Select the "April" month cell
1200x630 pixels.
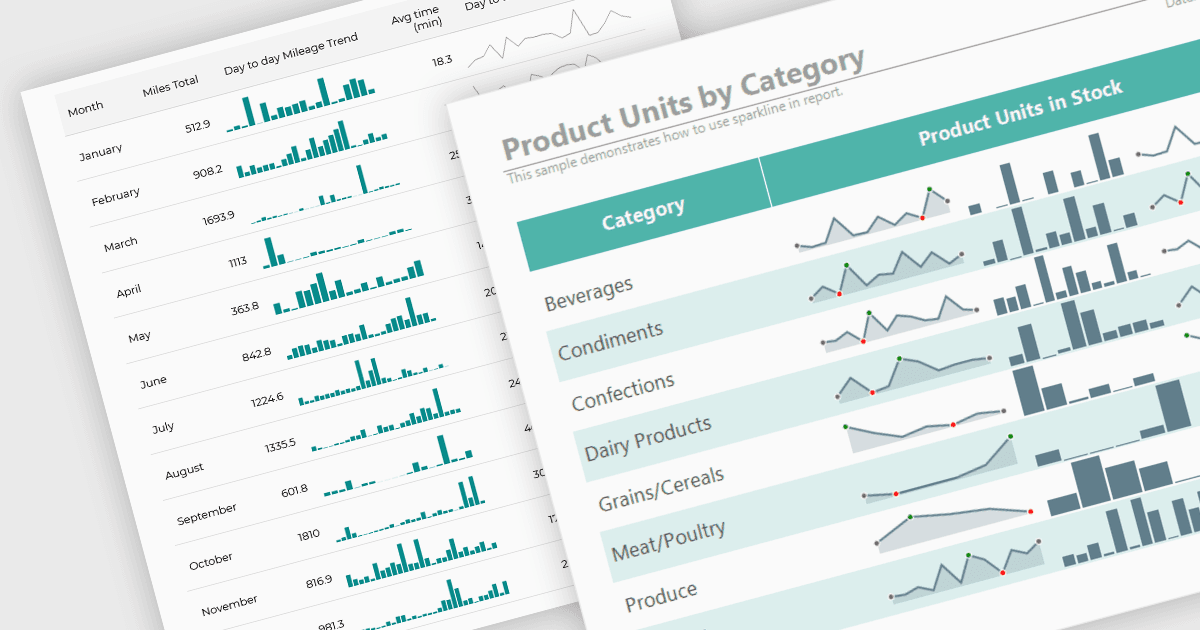(x=128, y=291)
